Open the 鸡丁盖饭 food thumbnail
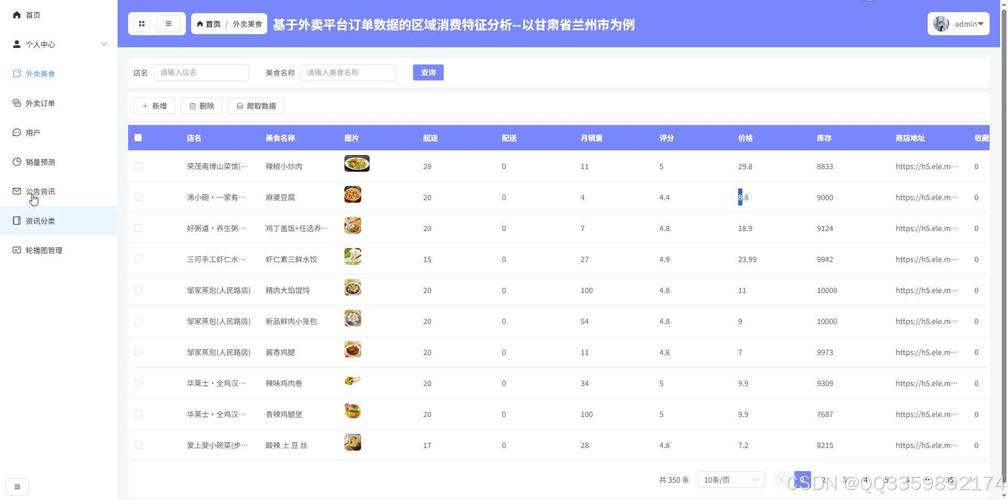Screen dimensions: 1008x500 click(x=353, y=226)
